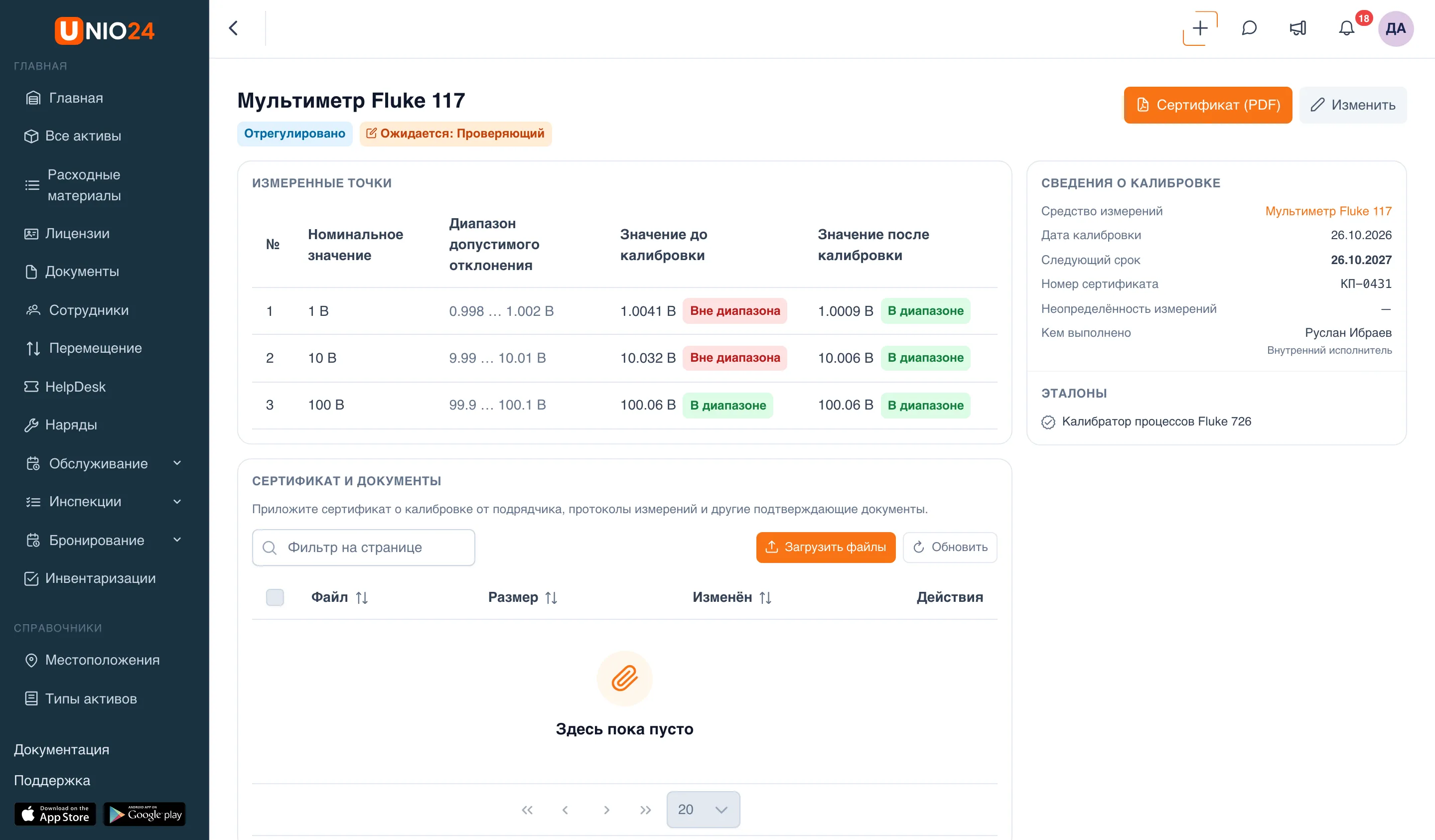Open the ДА user avatar menu
The image size is (1435, 840).
(1395, 28)
